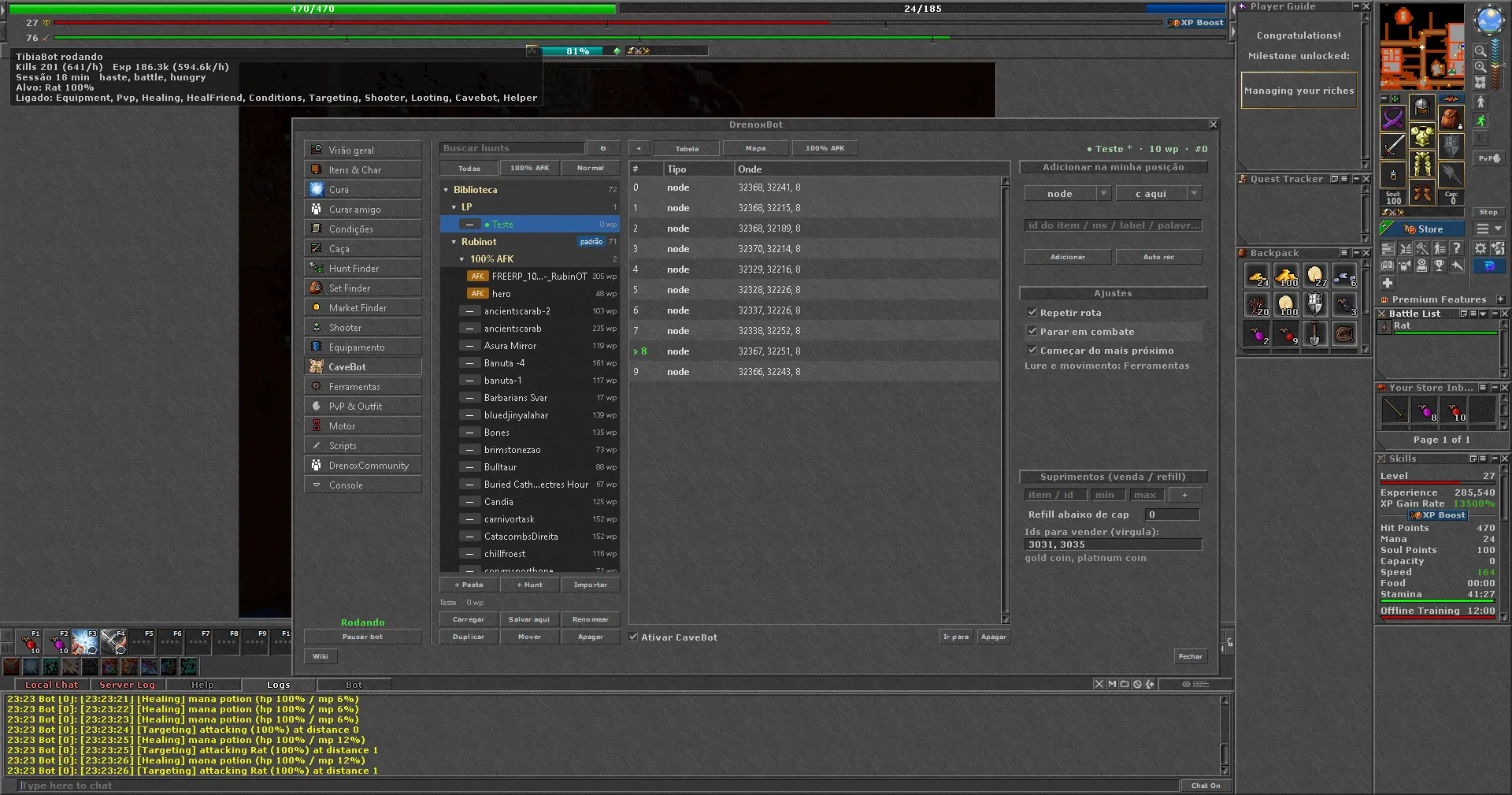The height and width of the screenshot is (795, 1512).
Task: Click the waypoint table vertical scrollbar
Action: [1005, 400]
